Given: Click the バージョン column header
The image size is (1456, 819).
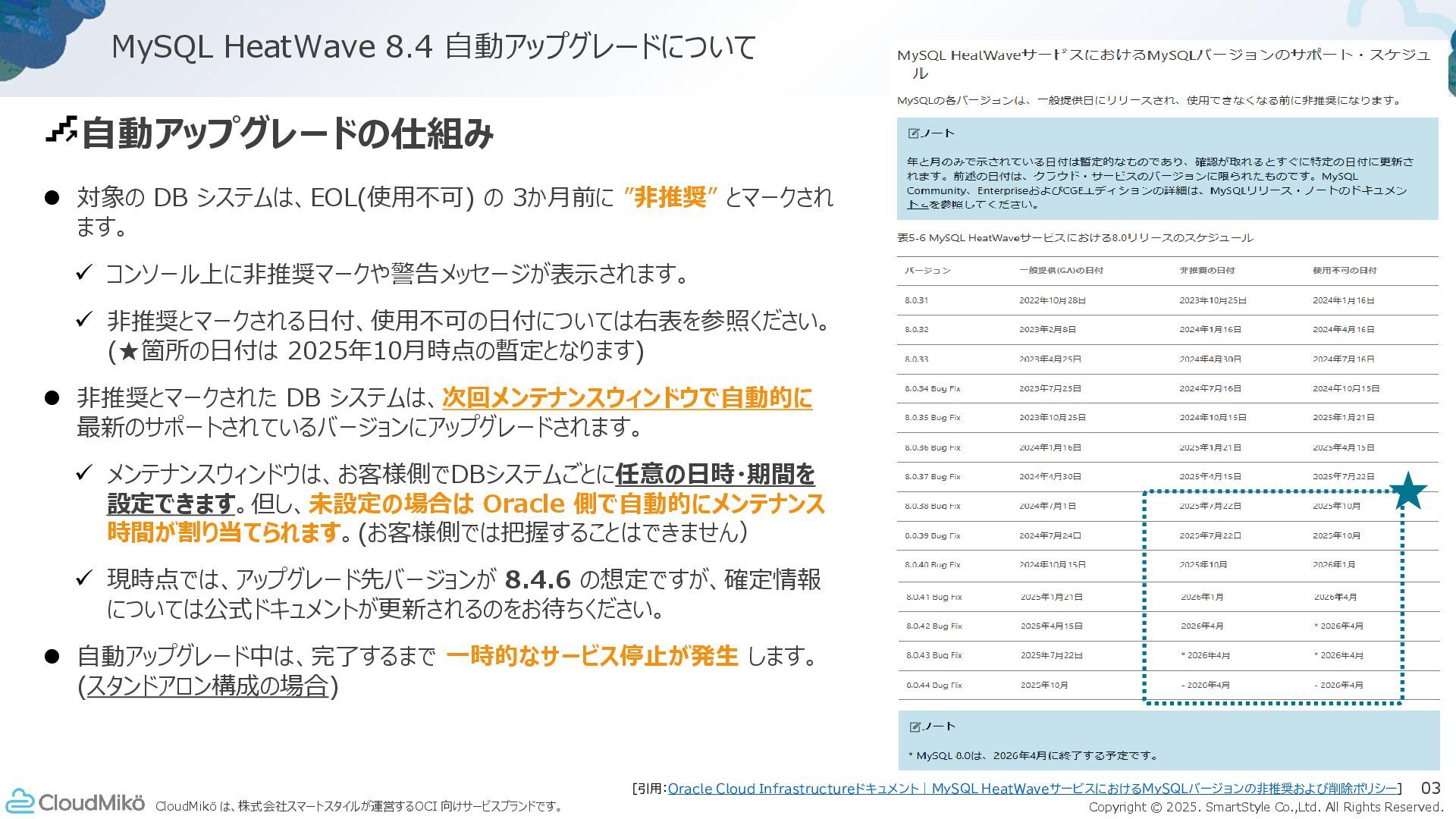Looking at the screenshot, I should click(x=927, y=271).
